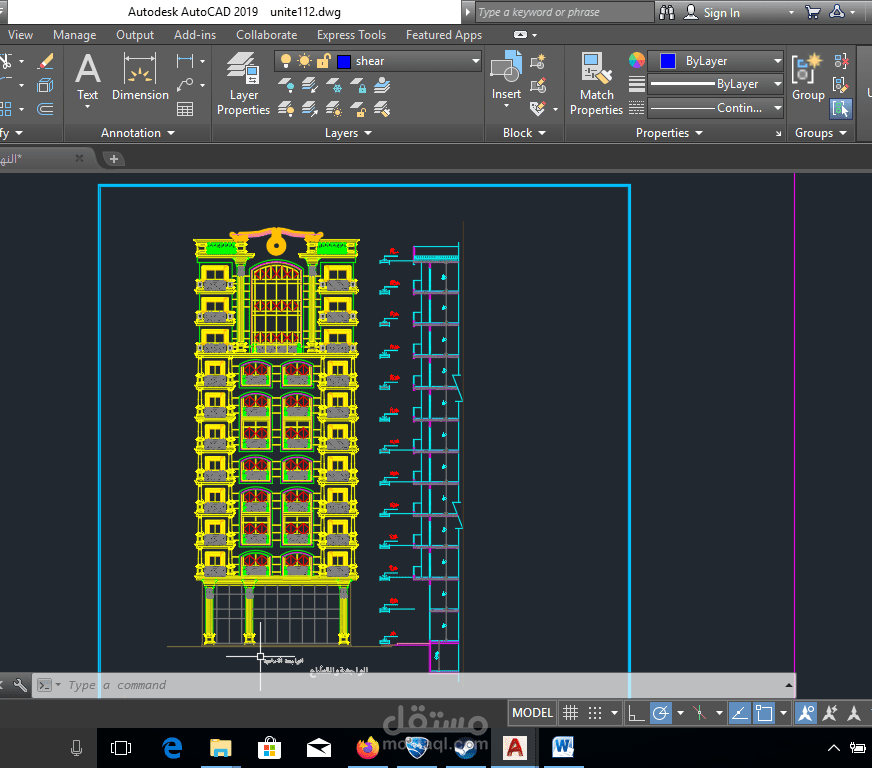Image resolution: width=872 pixels, height=768 pixels.
Task: Click the Match Properties icon
Action: [596, 83]
